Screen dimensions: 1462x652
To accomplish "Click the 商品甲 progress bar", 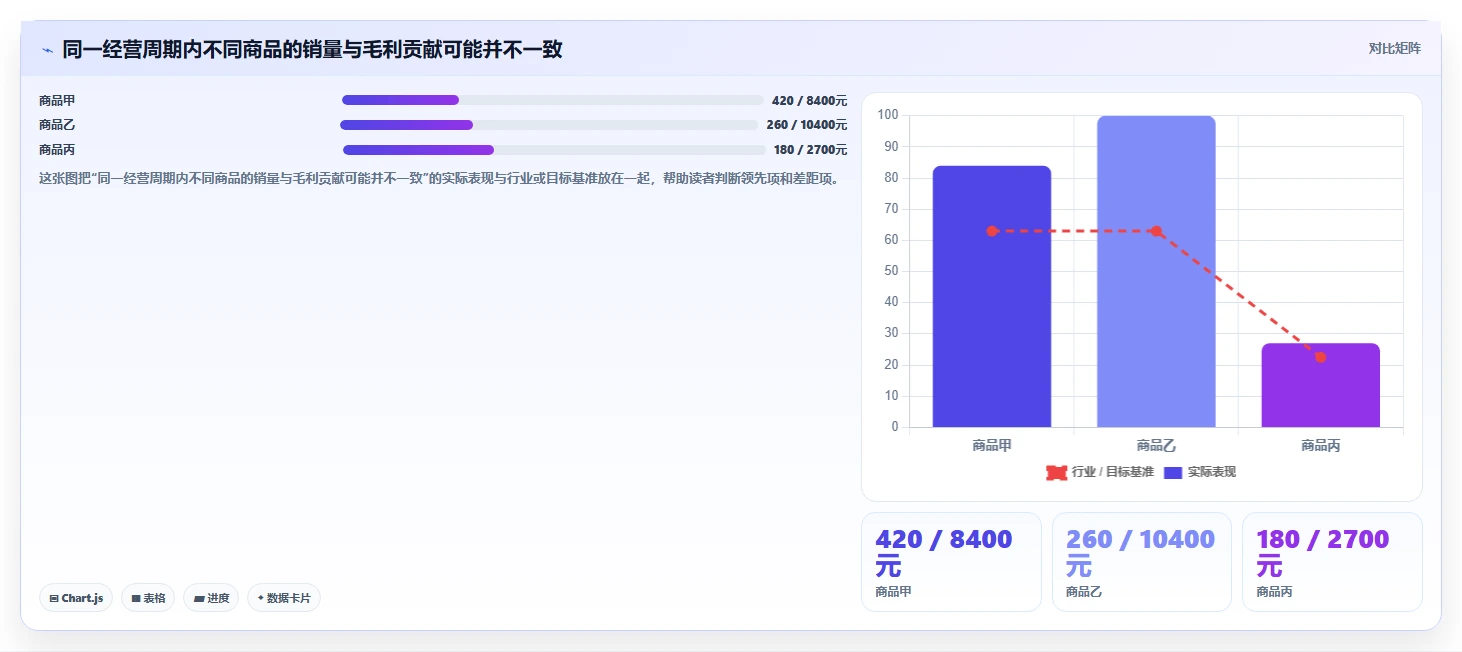I will tap(552, 100).
